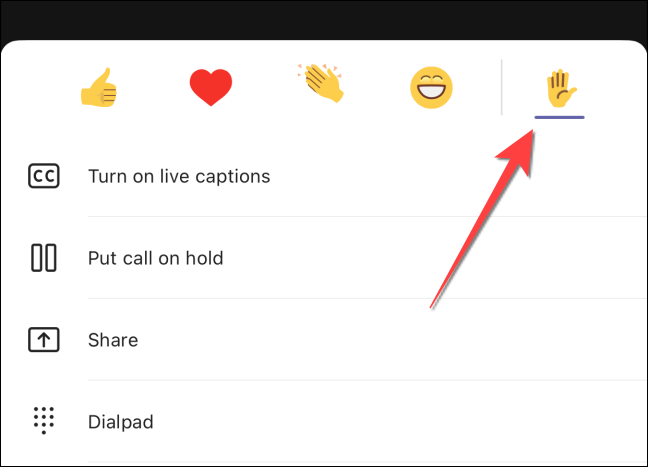Choose the "Put call on hold" label
This screenshot has width=648, height=467.
[x=155, y=258]
